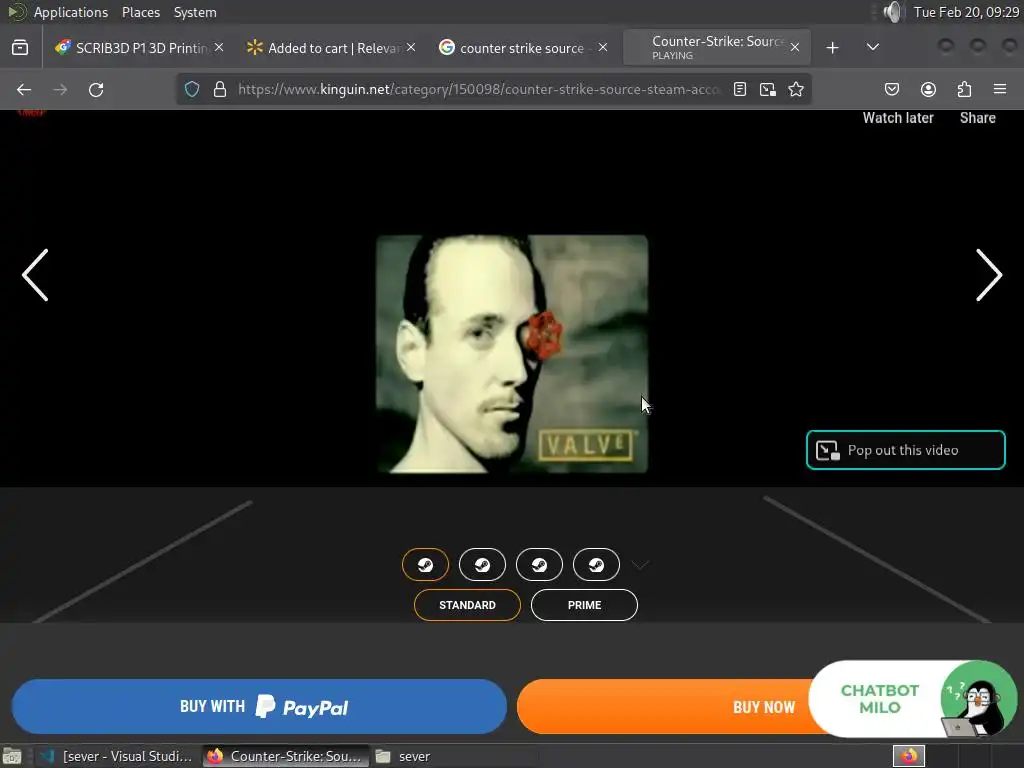
Task: Open the Pocket save icon
Action: tap(891, 89)
